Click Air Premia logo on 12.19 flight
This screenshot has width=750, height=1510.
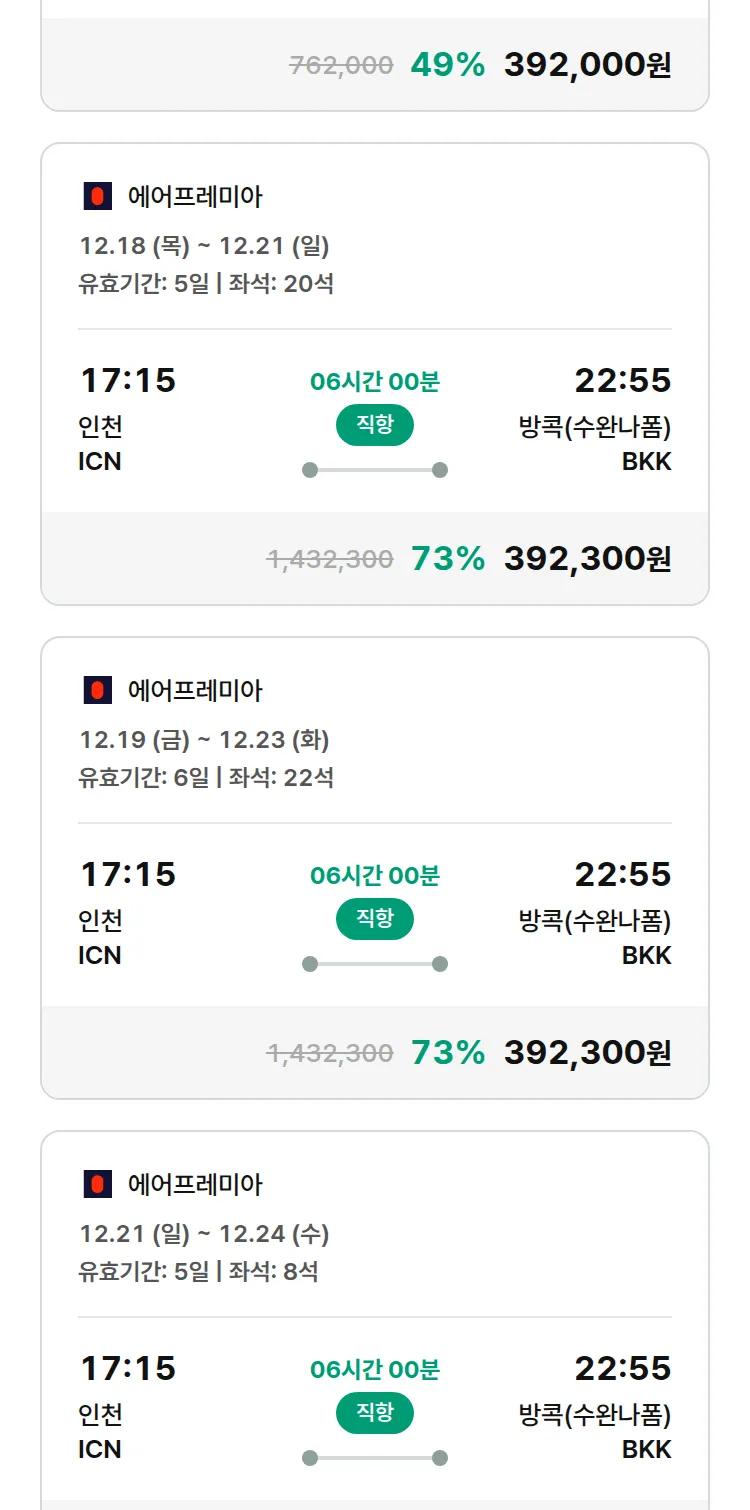click(97, 690)
